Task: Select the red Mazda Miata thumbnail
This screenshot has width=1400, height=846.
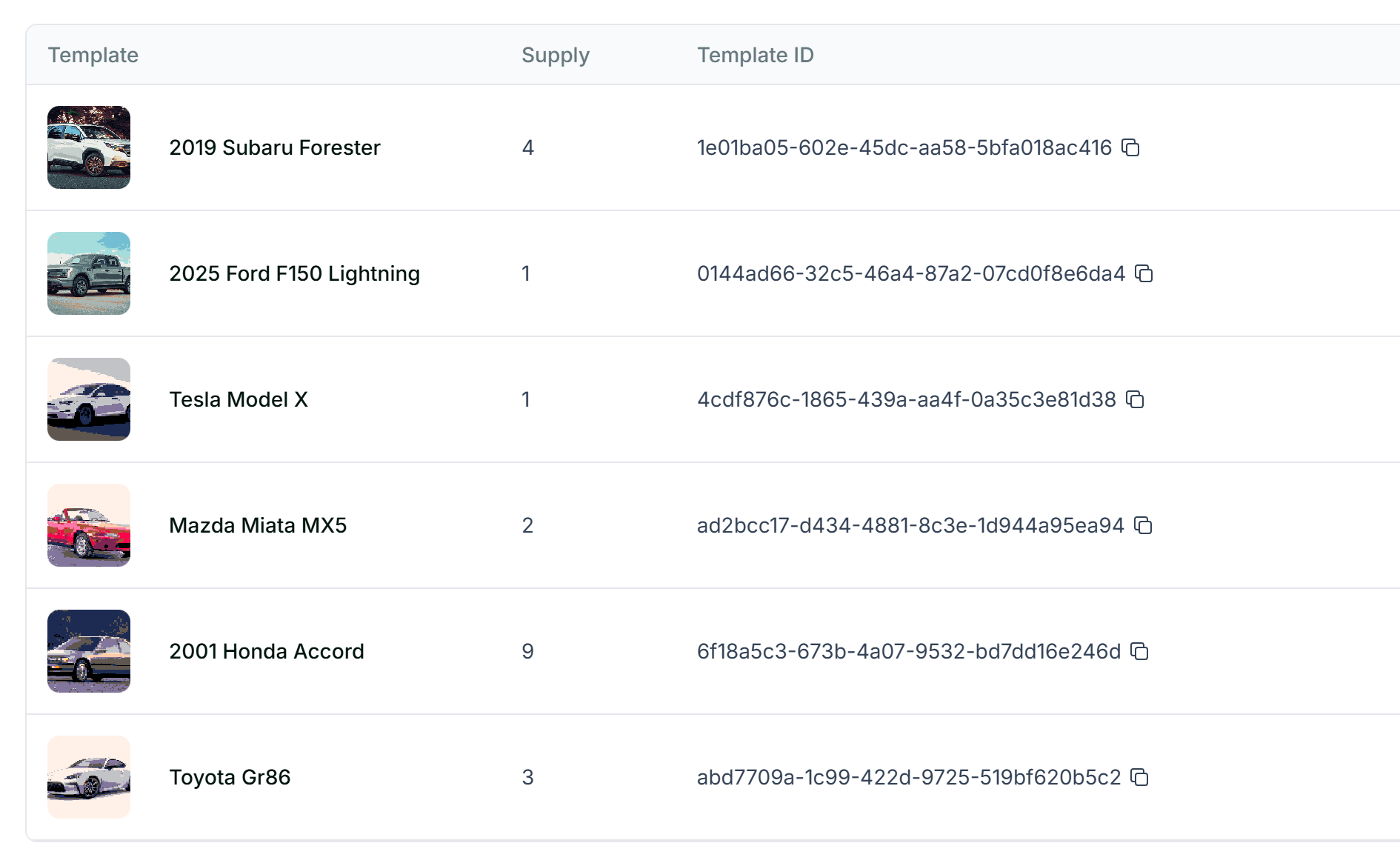Action: tap(89, 525)
